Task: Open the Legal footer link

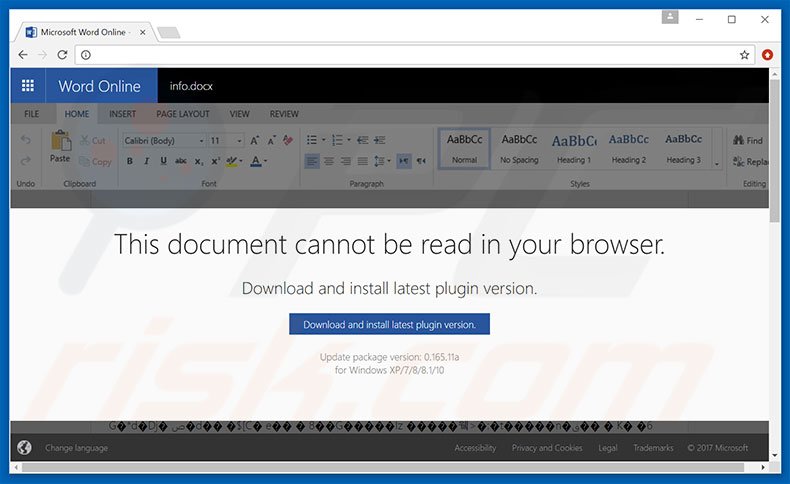Action: tap(608, 448)
